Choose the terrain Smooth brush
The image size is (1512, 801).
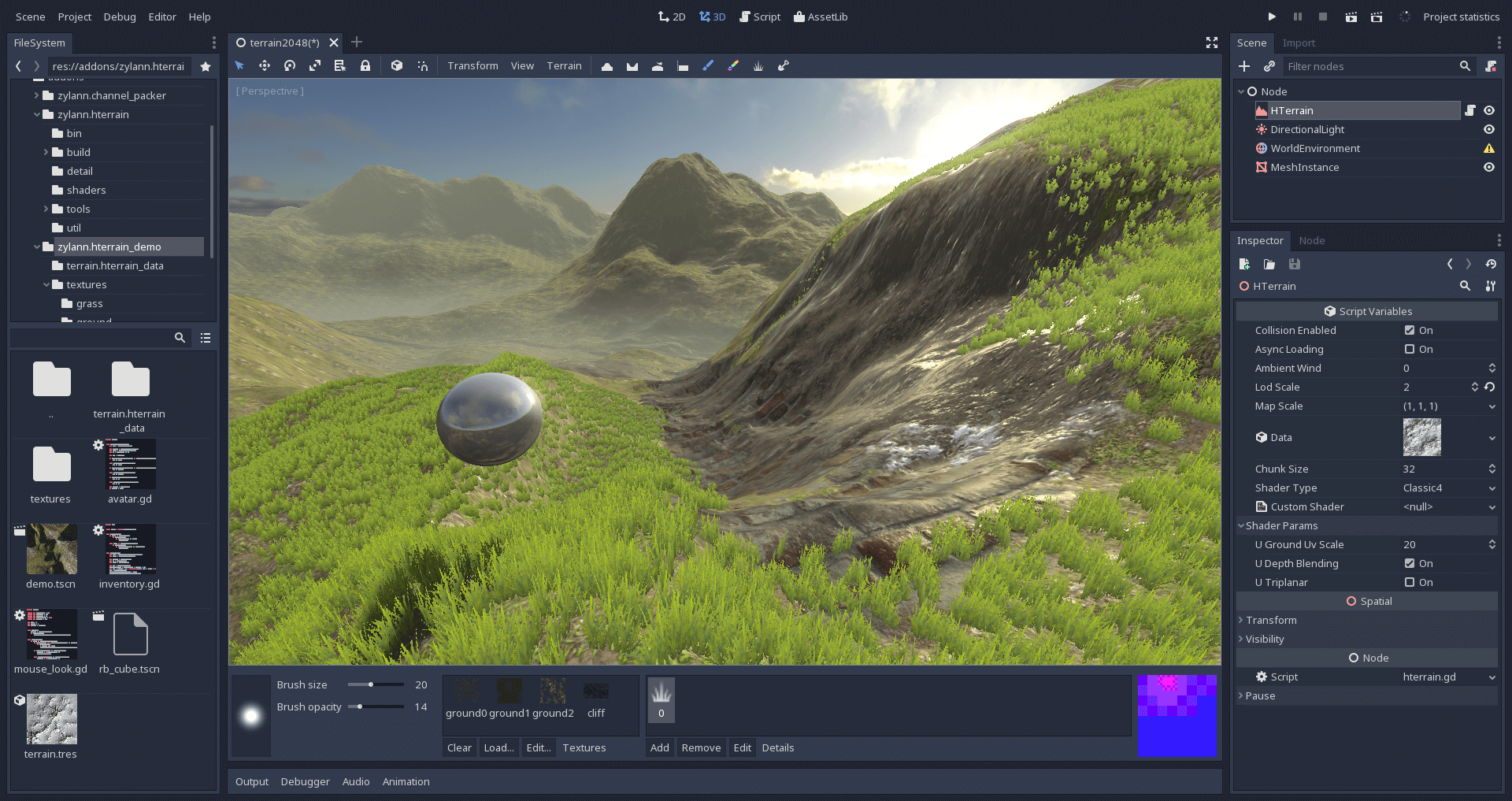point(658,66)
